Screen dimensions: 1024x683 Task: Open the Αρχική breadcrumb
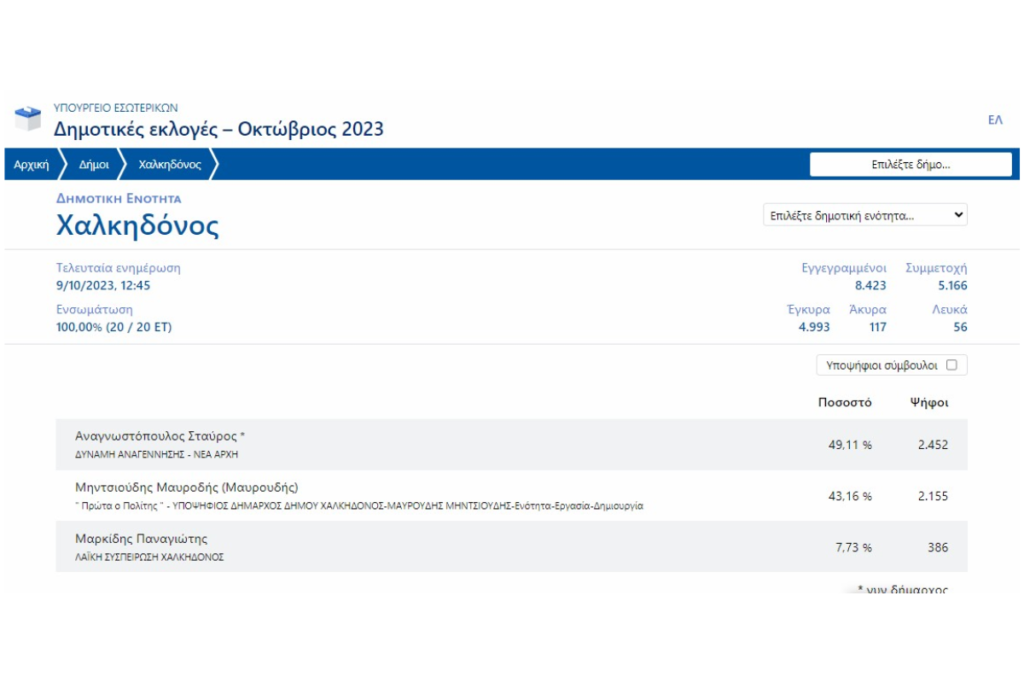tap(32, 165)
